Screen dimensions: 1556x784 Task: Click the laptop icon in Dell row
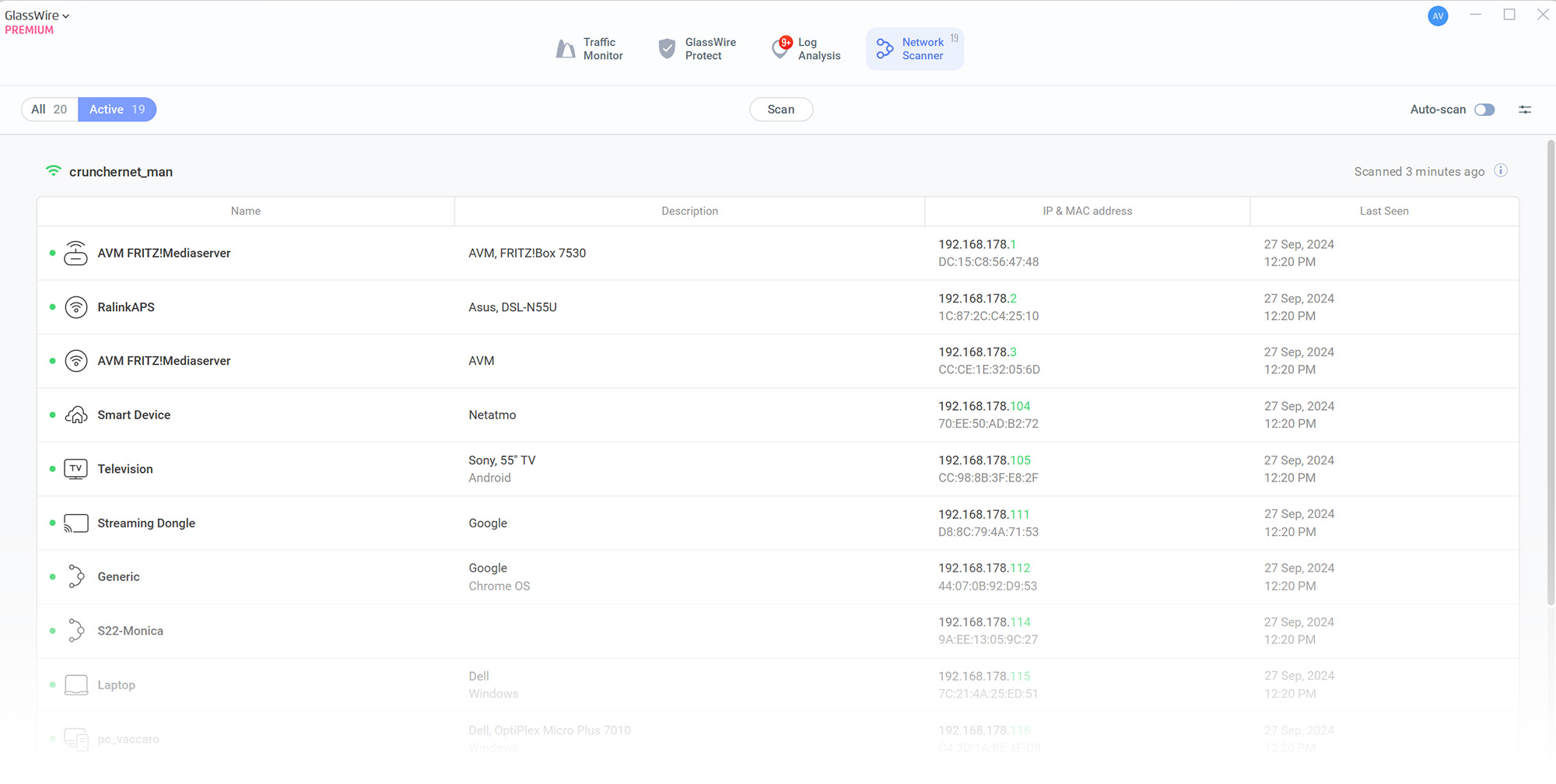coord(75,685)
